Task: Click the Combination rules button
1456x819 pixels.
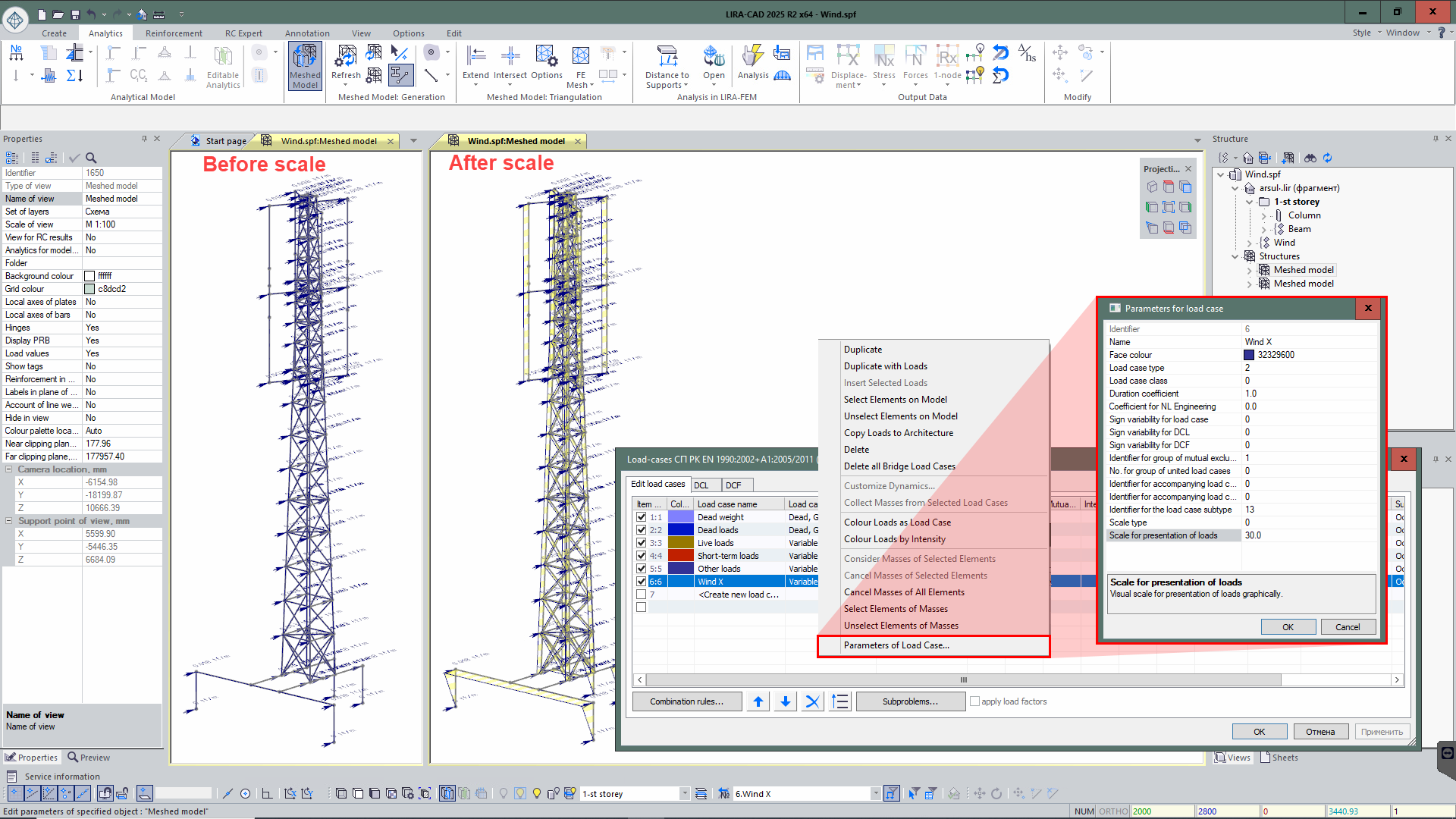Action: pos(686,701)
